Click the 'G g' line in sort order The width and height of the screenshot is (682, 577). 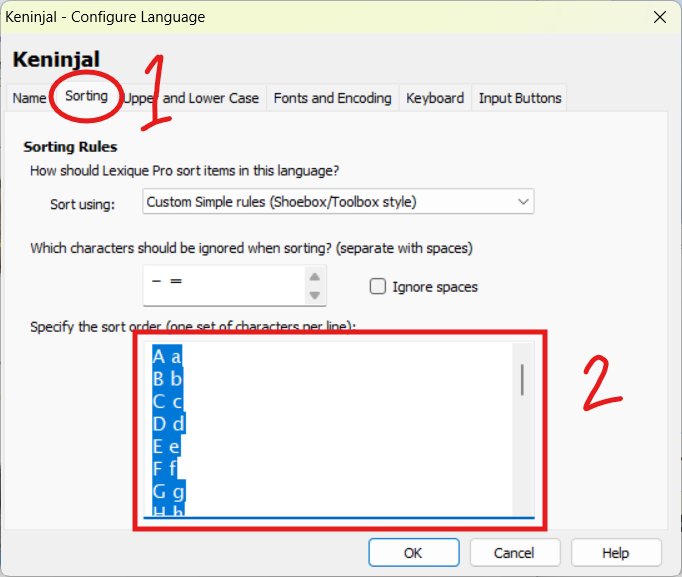pyautogui.click(x=168, y=491)
